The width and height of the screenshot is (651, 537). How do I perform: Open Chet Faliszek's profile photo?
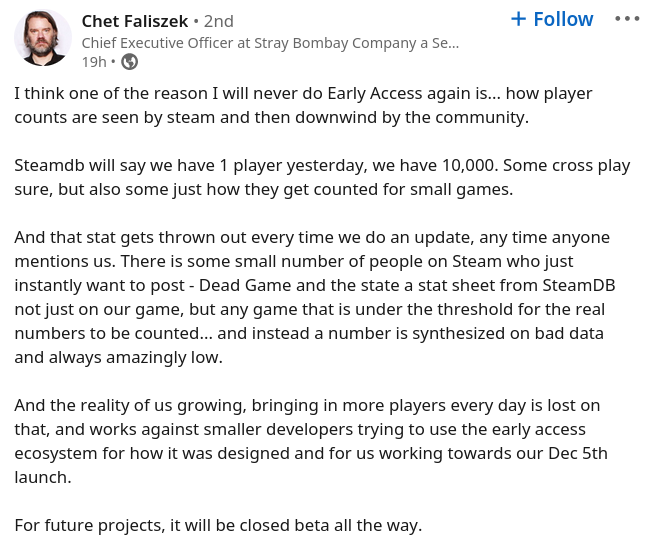click(43, 38)
